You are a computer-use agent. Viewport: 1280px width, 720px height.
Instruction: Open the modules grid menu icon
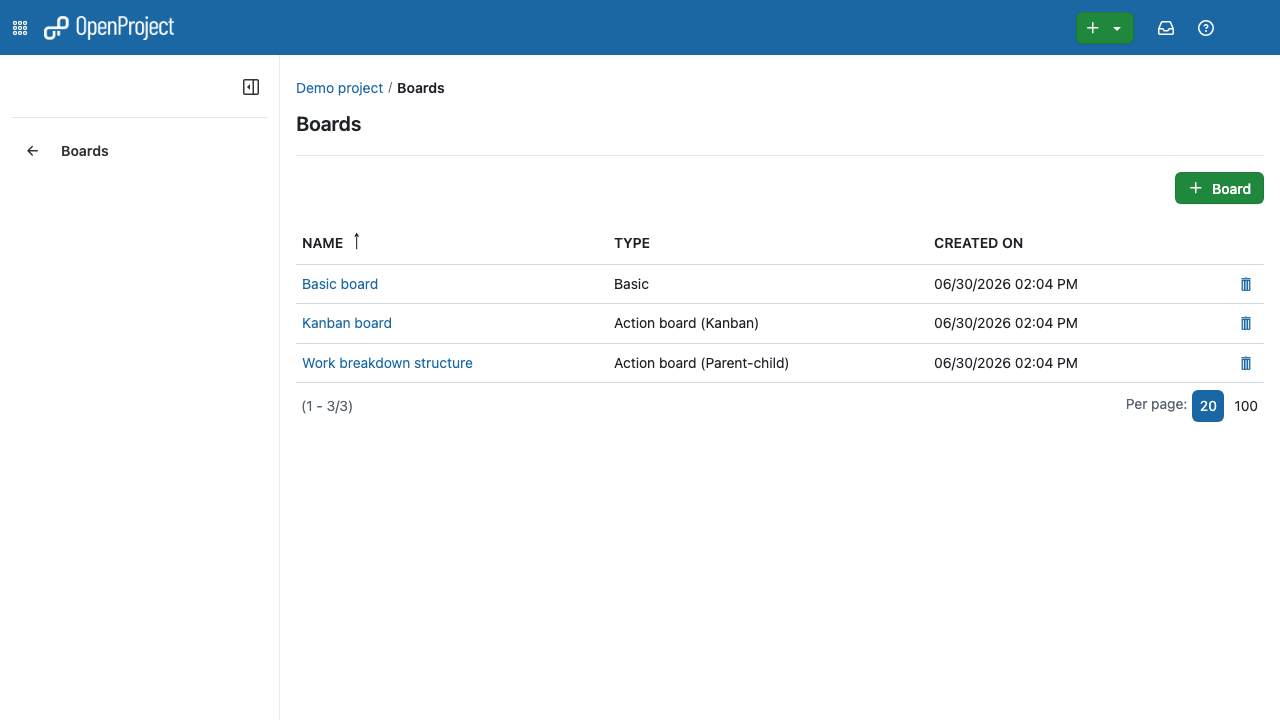pyautogui.click(x=20, y=28)
